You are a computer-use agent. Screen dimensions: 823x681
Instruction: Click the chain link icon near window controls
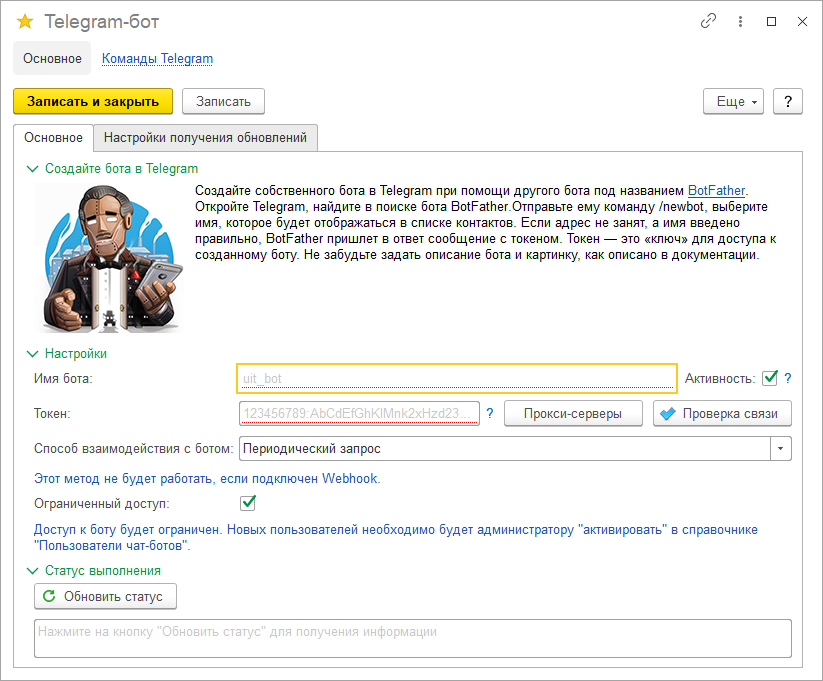tap(709, 20)
